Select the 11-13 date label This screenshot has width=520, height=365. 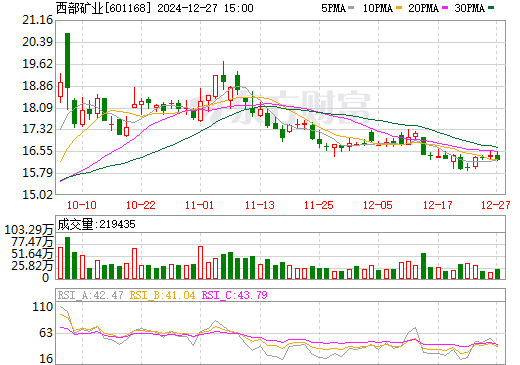[x=260, y=205]
